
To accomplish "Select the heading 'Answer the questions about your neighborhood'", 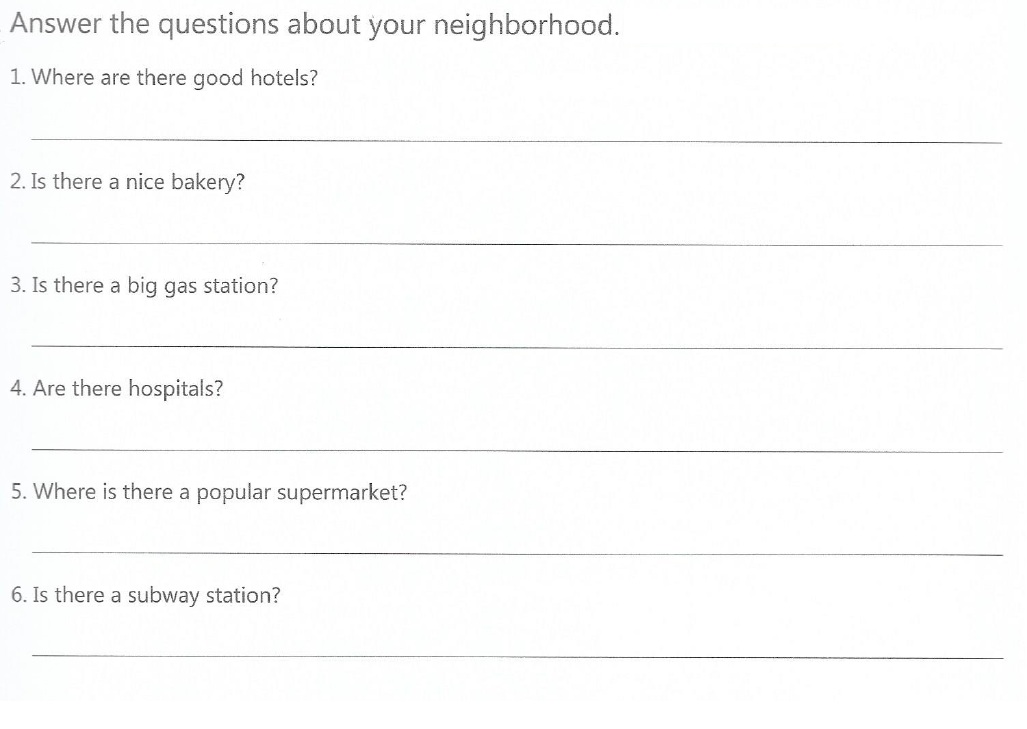I will [x=314, y=26].
